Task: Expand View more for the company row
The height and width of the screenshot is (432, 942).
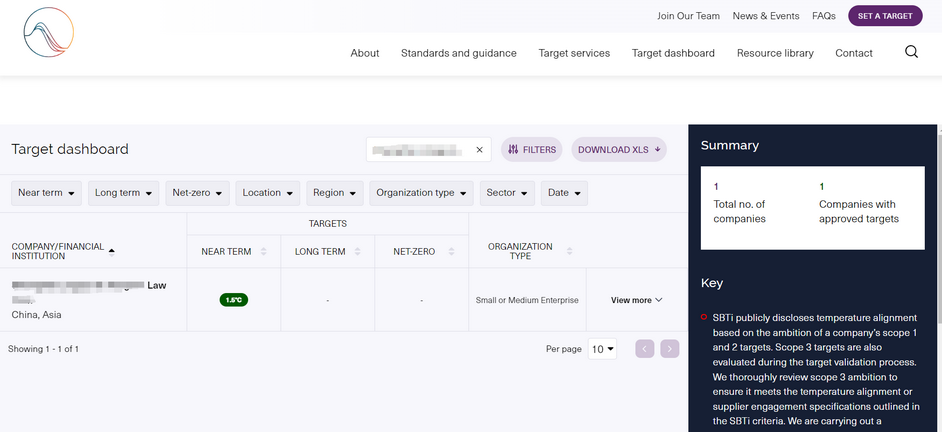Action: [637, 300]
